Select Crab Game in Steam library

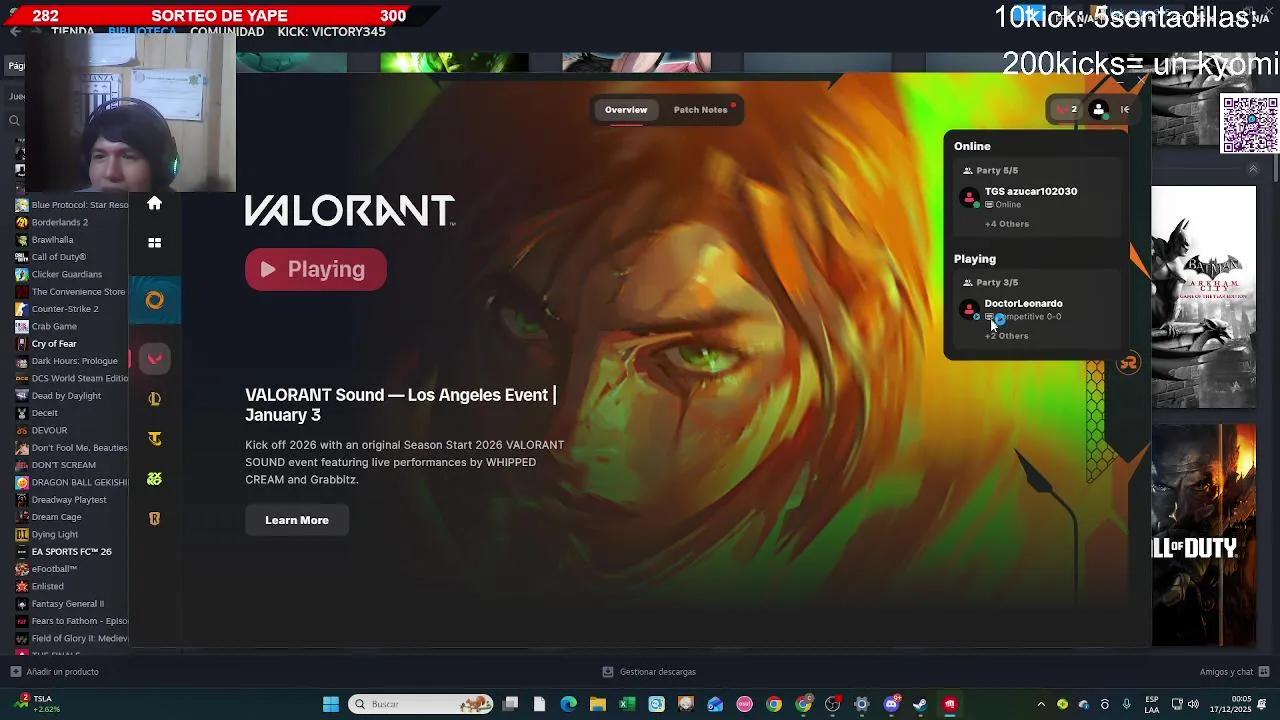(x=54, y=326)
